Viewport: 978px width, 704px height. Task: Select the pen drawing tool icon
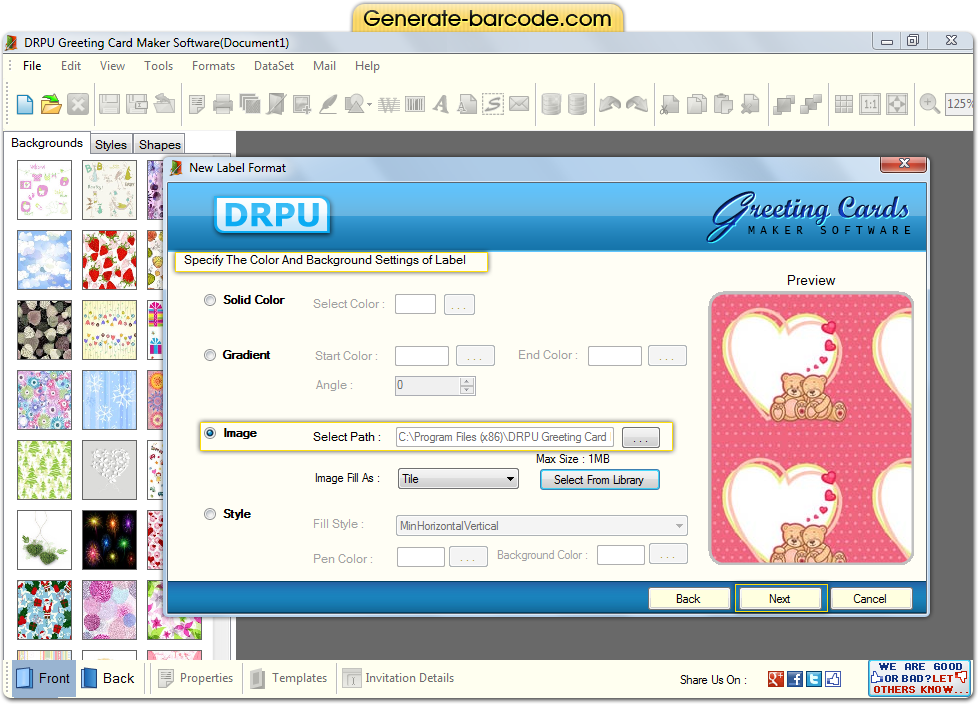click(x=328, y=104)
